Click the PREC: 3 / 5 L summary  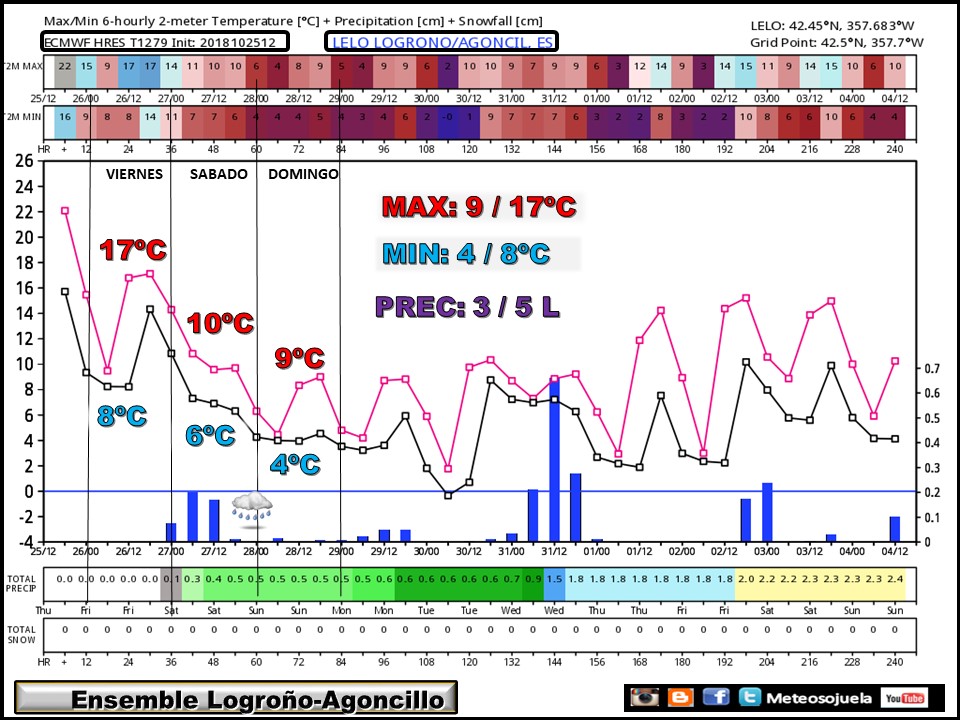pos(467,307)
